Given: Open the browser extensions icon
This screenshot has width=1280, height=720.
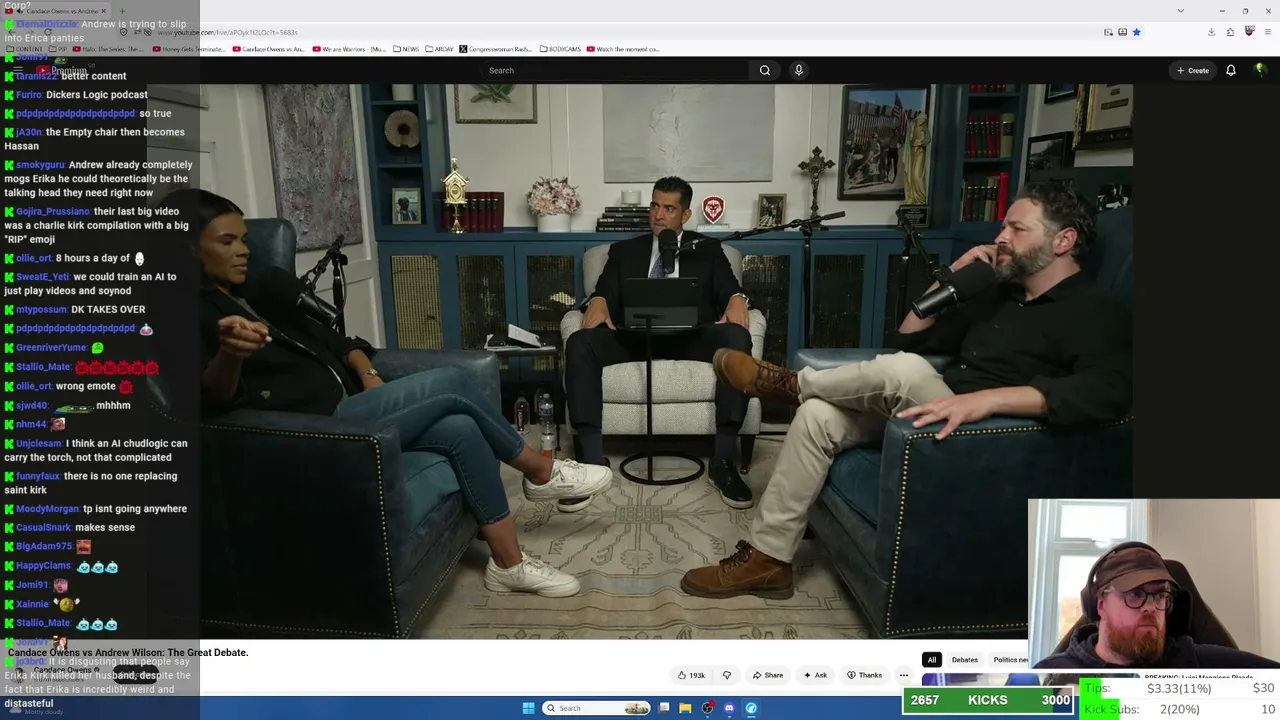Looking at the screenshot, I should pos(1230,32).
